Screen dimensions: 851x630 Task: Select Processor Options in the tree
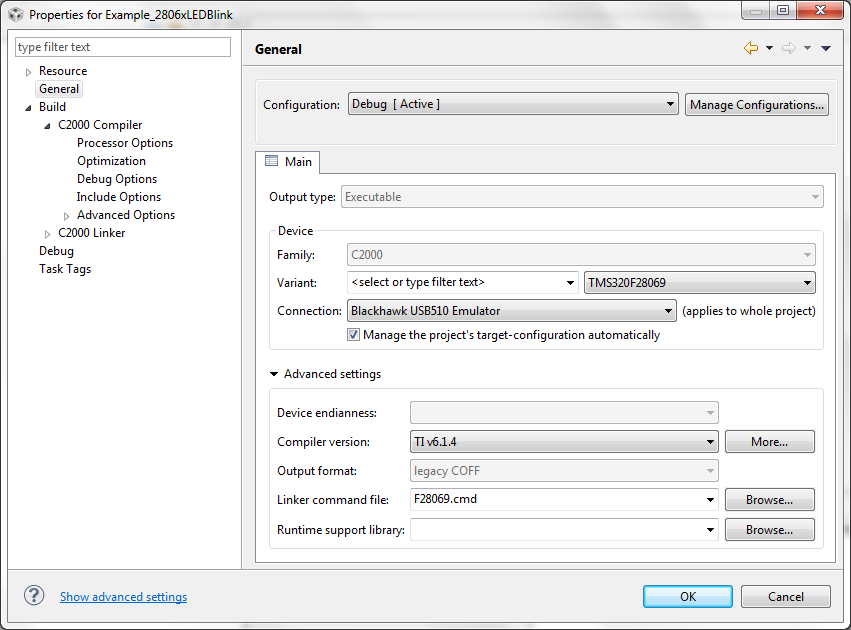pos(125,143)
